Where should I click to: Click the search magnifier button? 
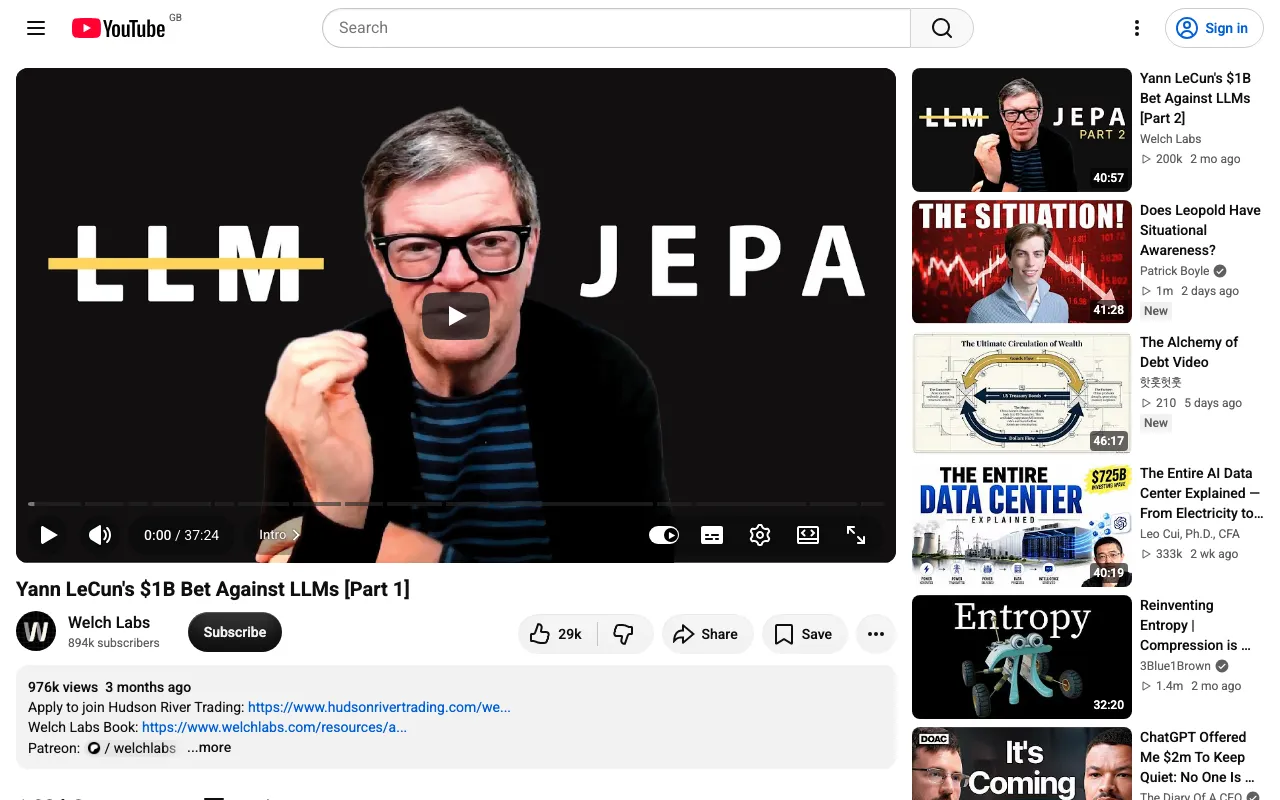coord(942,28)
